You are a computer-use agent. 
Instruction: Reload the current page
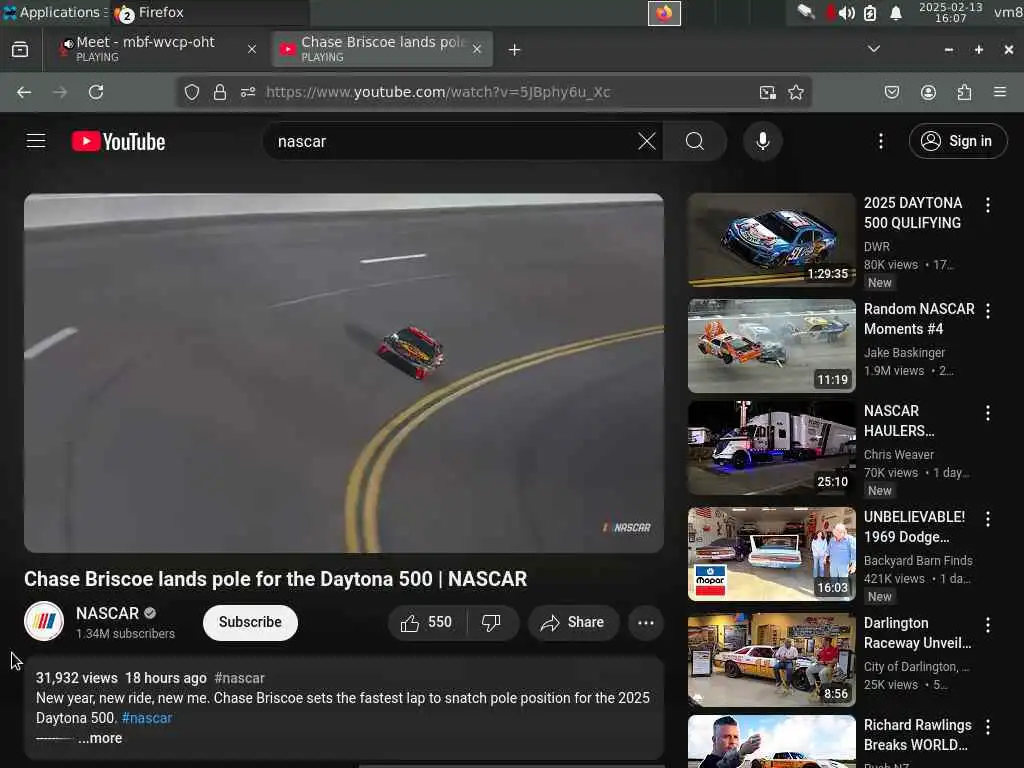click(x=96, y=92)
